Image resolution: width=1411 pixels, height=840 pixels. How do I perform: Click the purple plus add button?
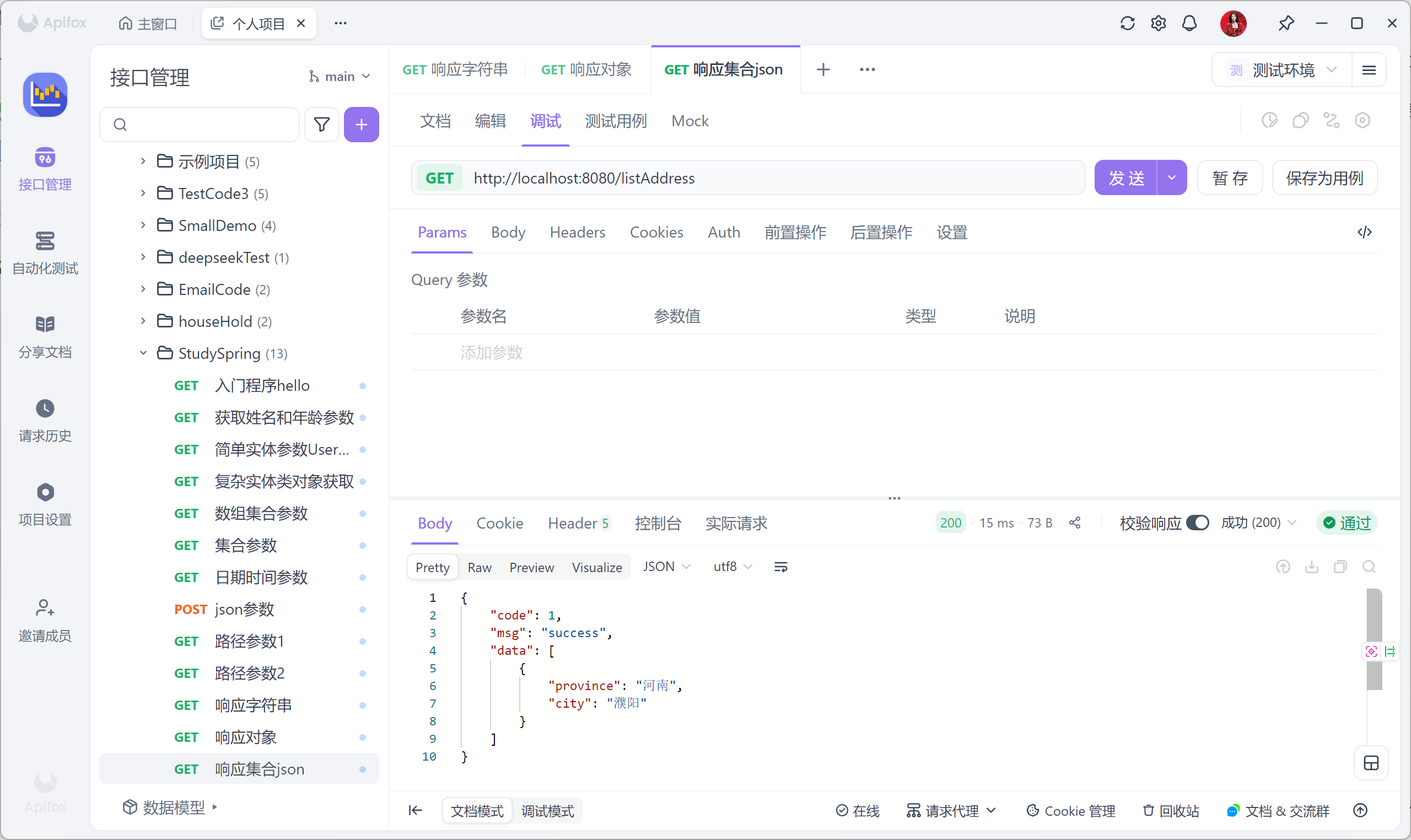click(361, 124)
